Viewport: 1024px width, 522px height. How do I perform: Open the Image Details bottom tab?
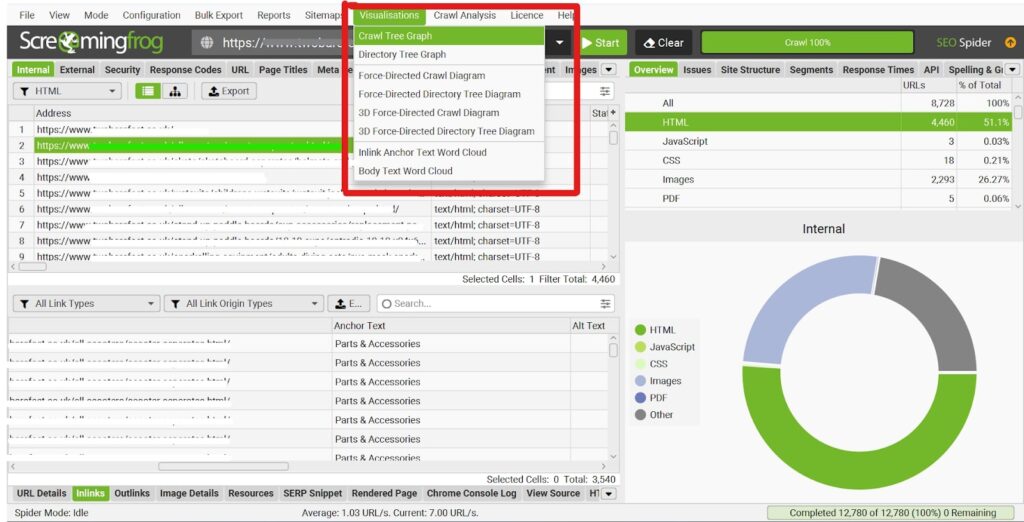(x=189, y=494)
